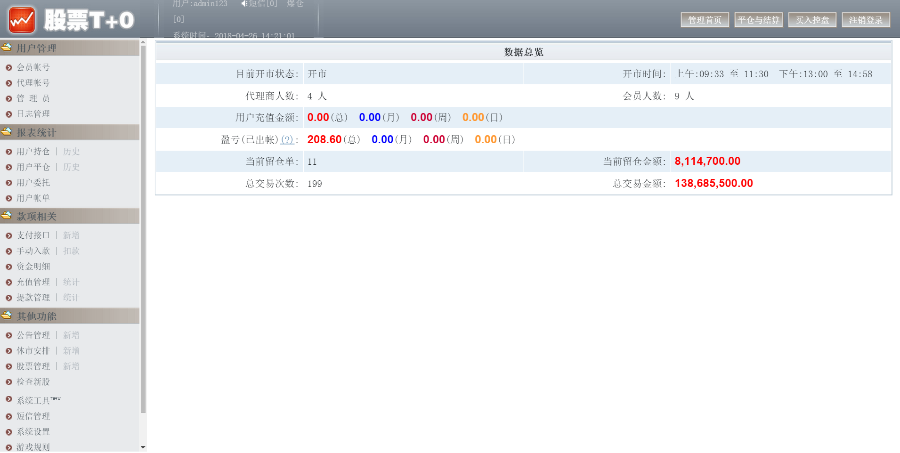900x453 pixels.
Task: Click the 盈亏 total value 208.60
Action: pyautogui.click(x=324, y=140)
